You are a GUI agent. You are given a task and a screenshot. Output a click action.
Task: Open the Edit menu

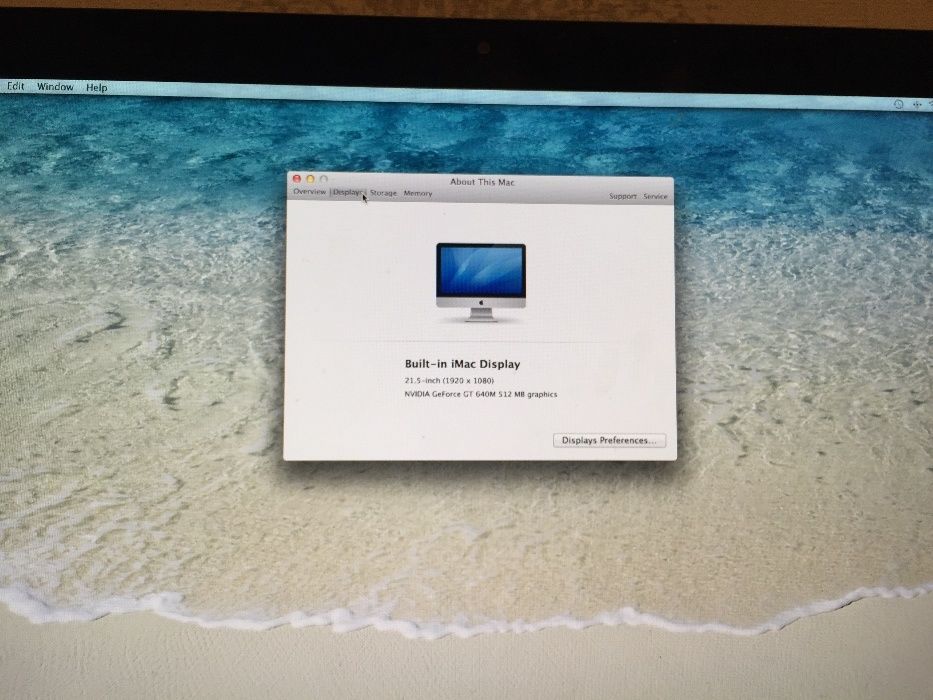tap(15, 86)
